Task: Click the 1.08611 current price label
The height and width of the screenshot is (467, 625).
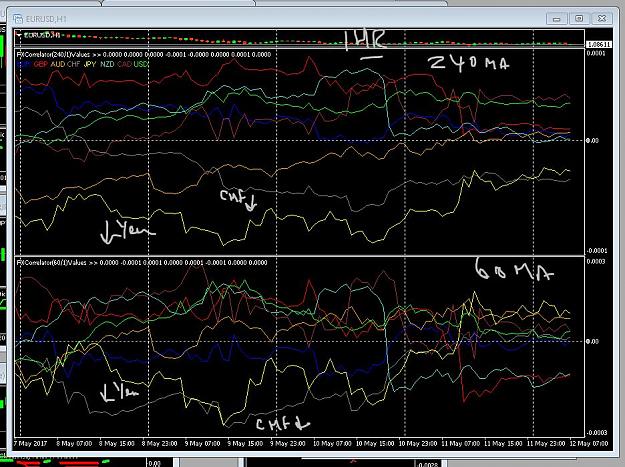Action: [598, 44]
